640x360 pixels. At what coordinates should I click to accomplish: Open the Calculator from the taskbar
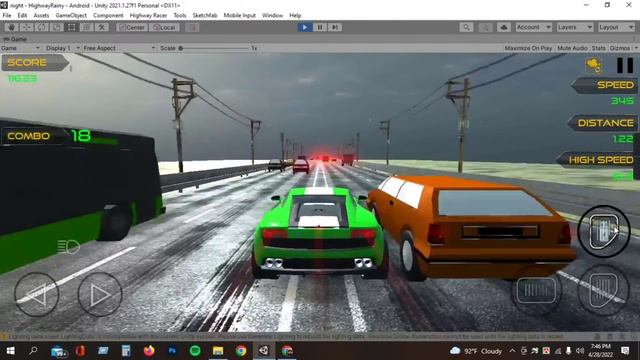(126, 351)
